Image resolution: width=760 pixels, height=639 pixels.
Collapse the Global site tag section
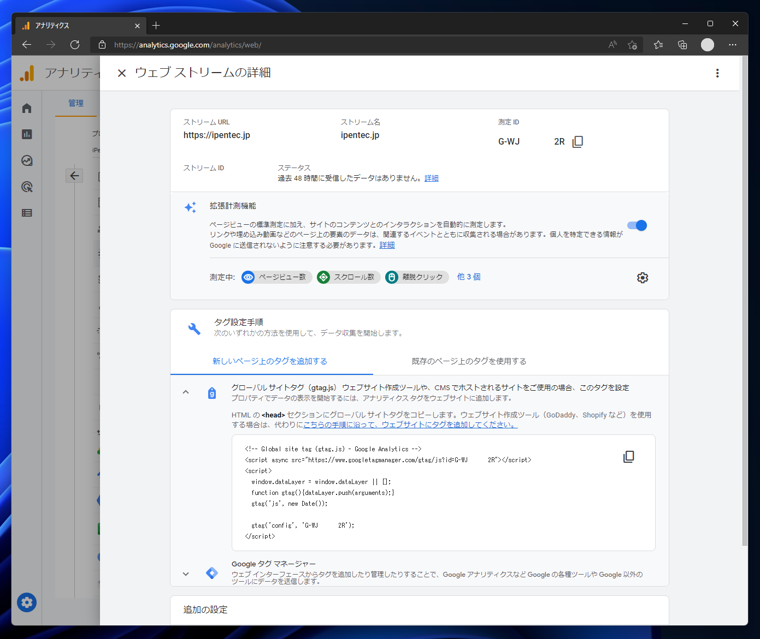click(186, 392)
